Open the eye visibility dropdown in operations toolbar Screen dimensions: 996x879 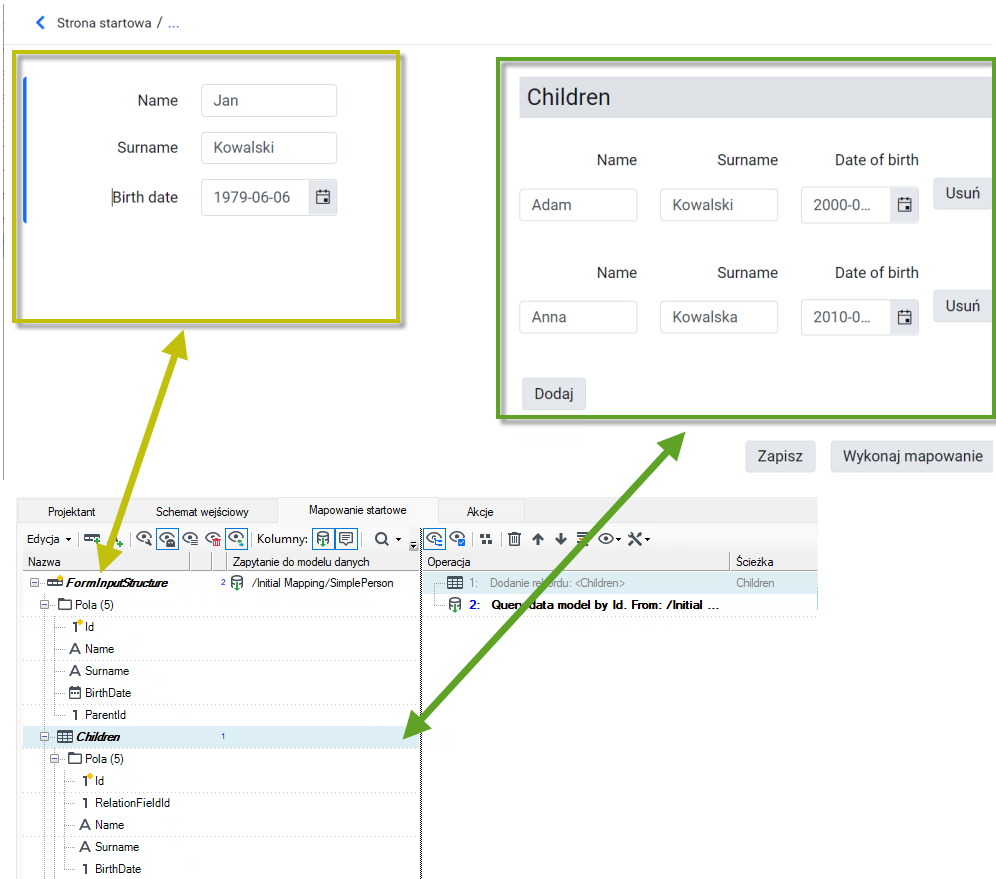(x=609, y=539)
